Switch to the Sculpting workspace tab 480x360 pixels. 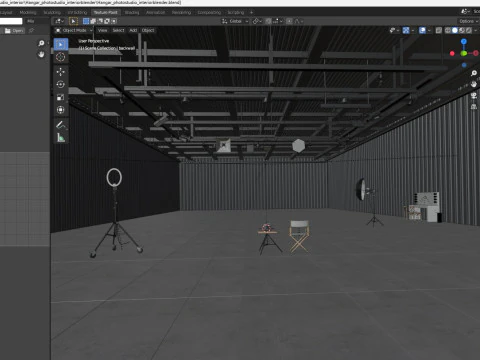pos(52,12)
